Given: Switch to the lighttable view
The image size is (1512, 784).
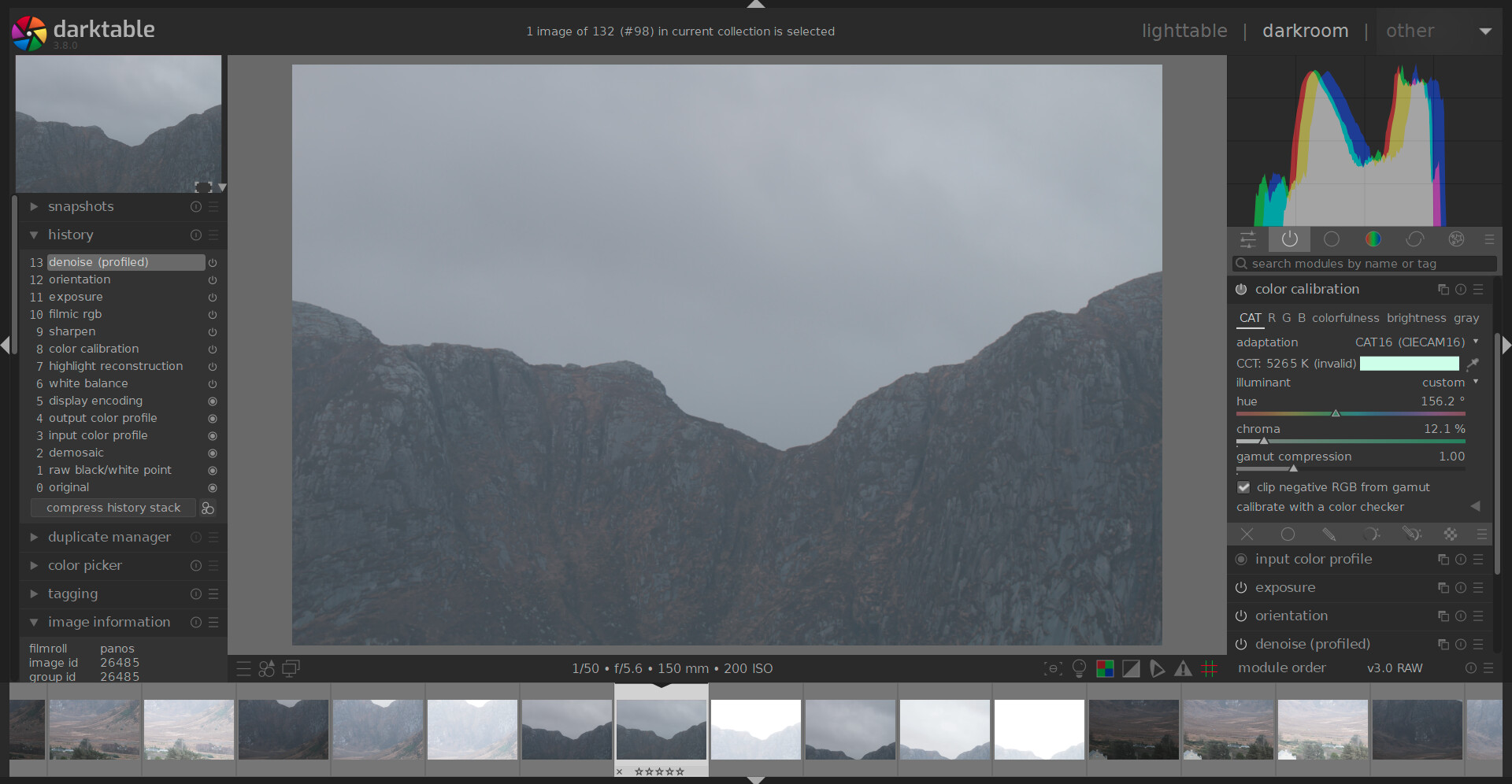Looking at the screenshot, I should coord(1184,31).
